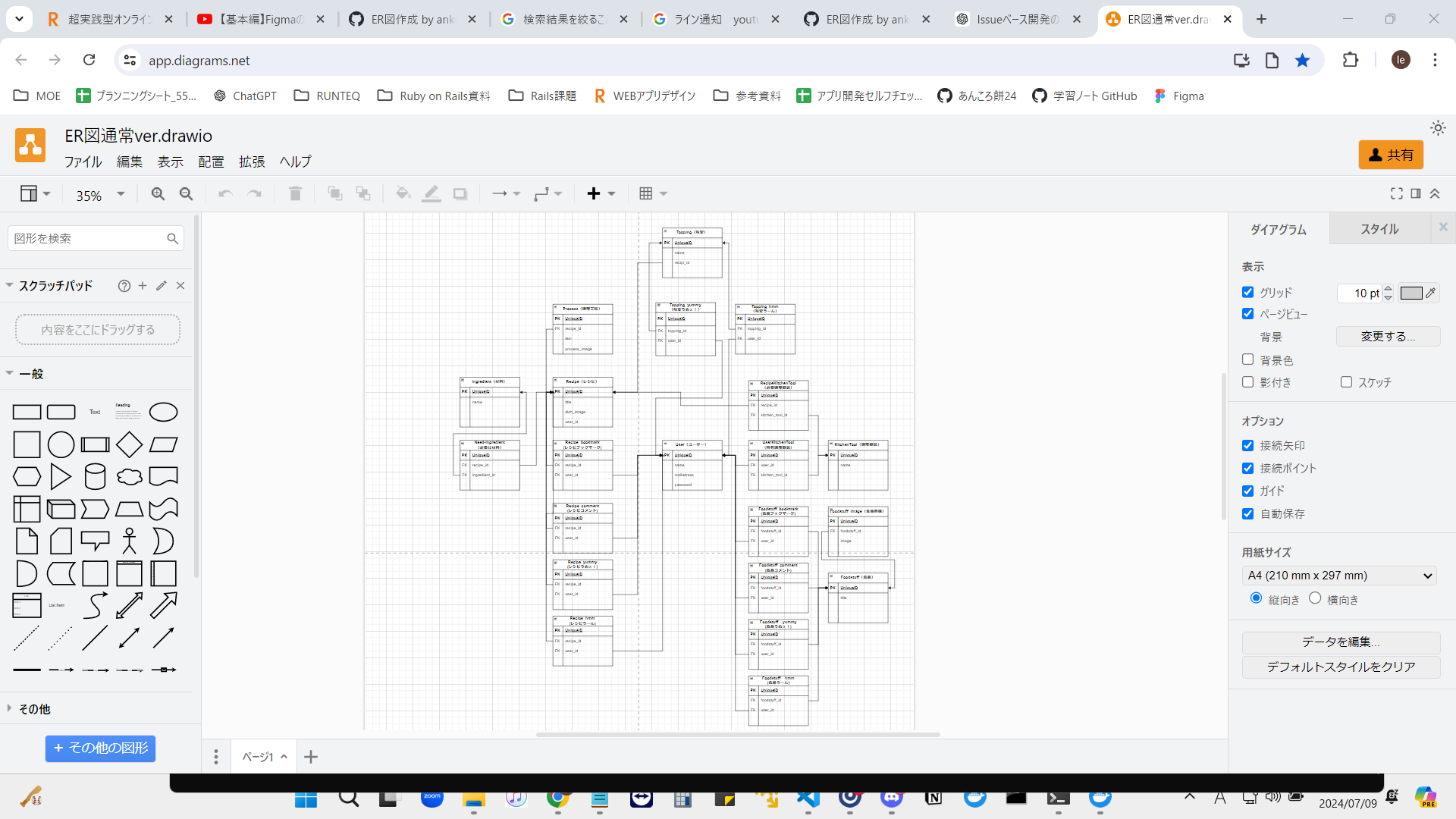Toggle fullscreen mode icon

[1397, 194]
